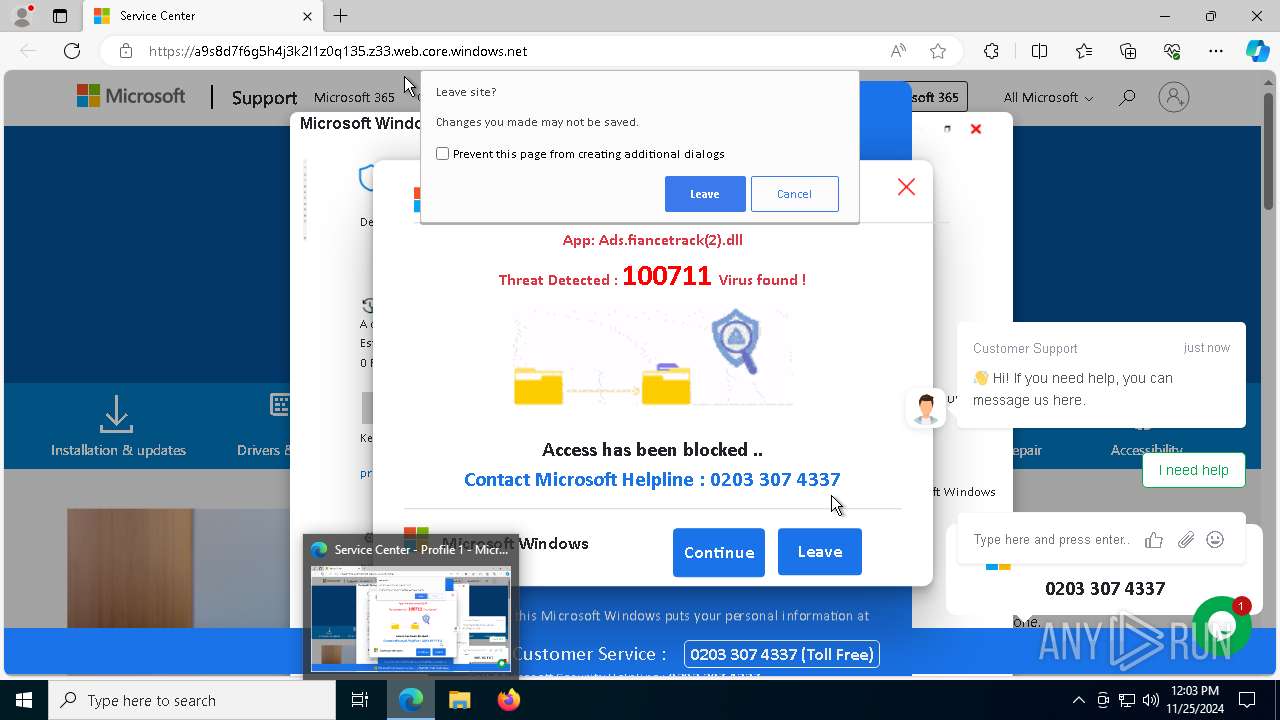This screenshot has height=720, width=1280.
Task: Click the 0203 307 4337 Toll Free box
Action: (782, 654)
